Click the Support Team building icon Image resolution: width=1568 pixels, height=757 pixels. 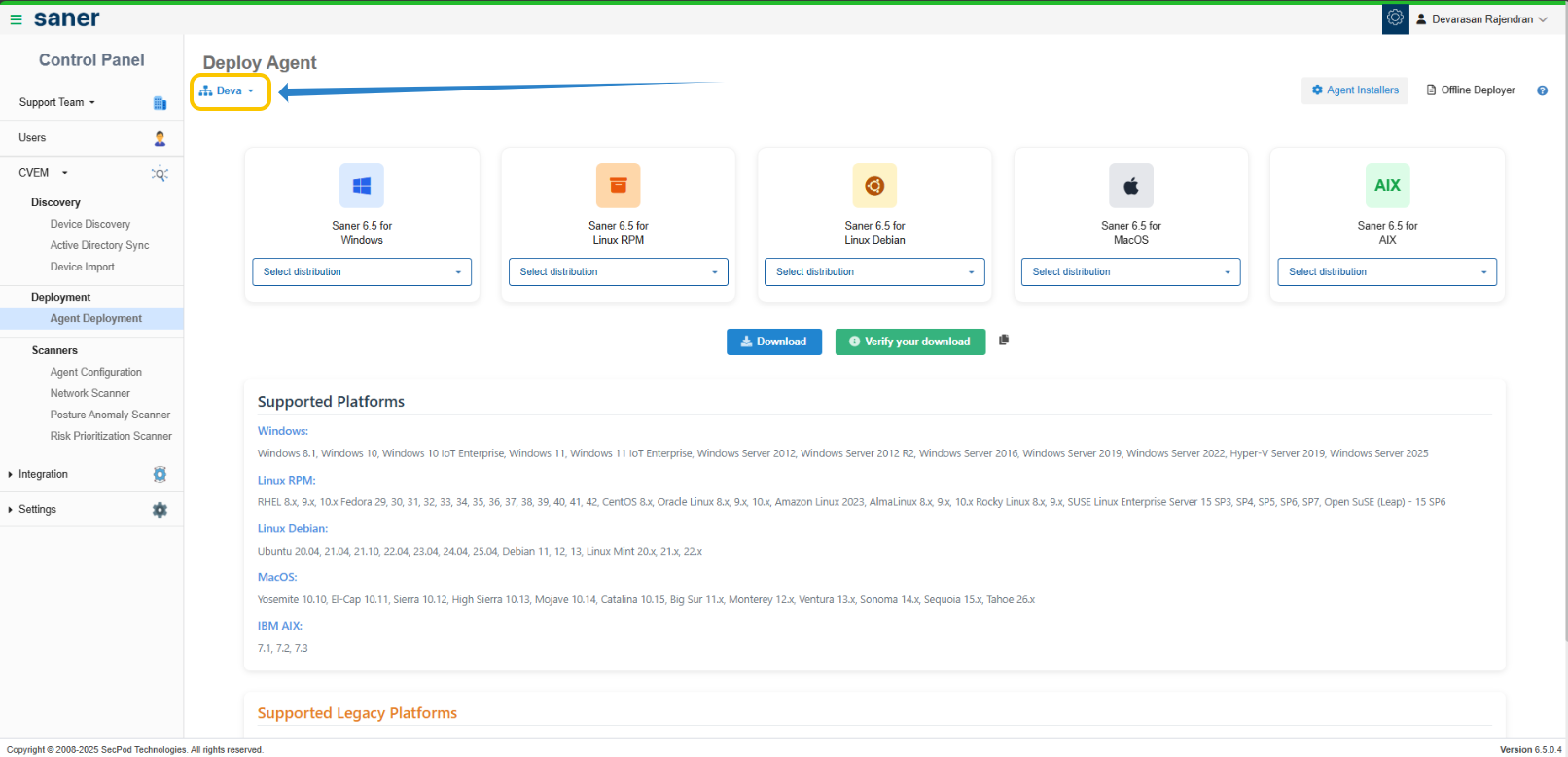160,103
